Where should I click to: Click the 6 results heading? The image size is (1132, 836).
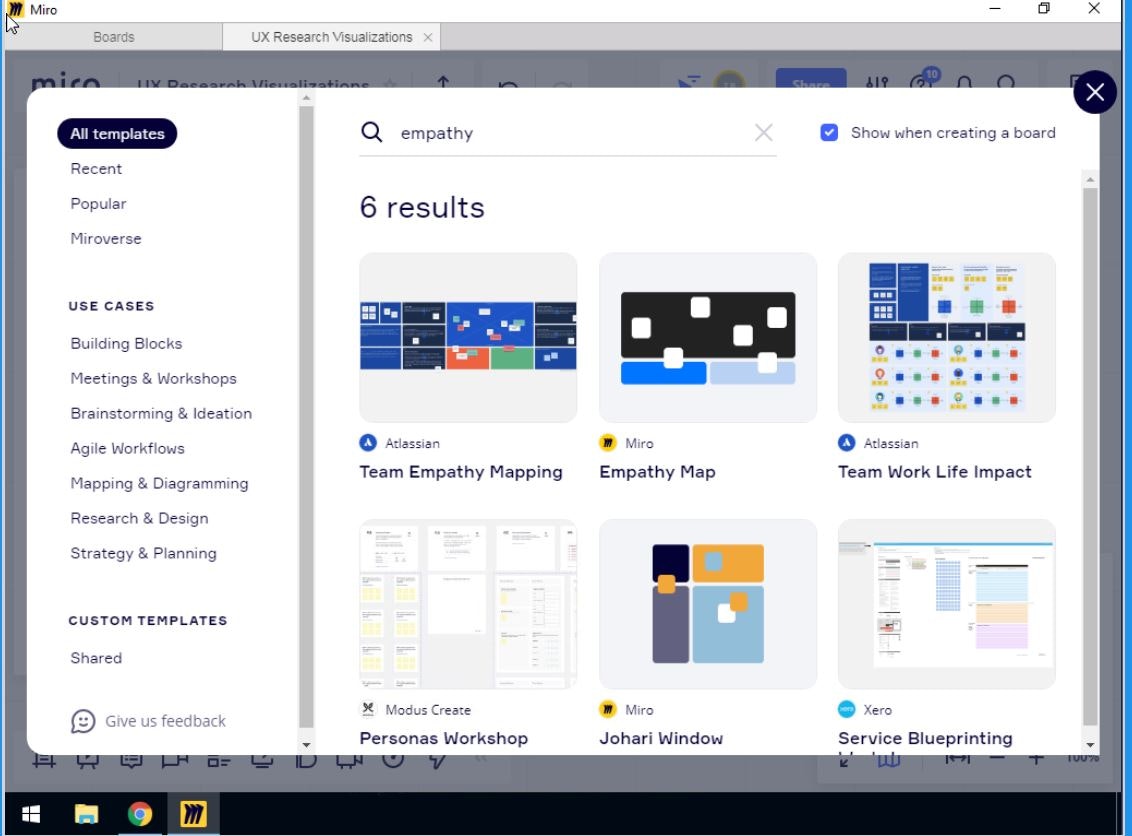coord(422,207)
